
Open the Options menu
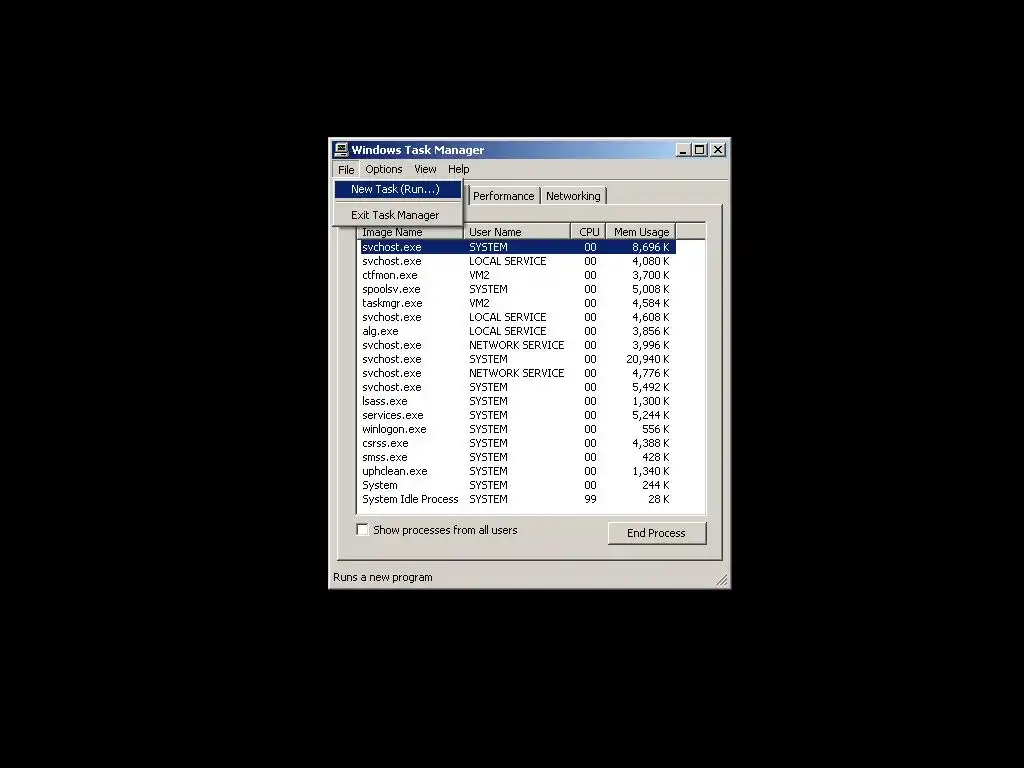pyautogui.click(x=383, y=169)
